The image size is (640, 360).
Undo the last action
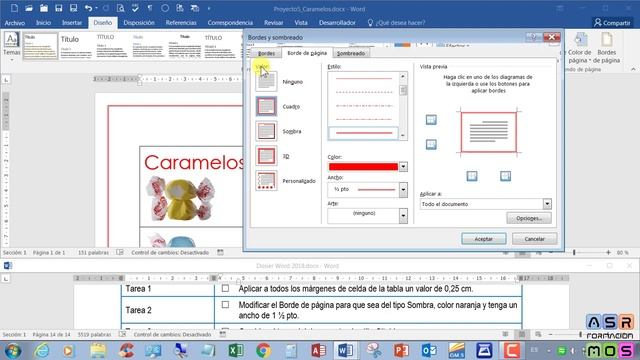coord(88,8)
